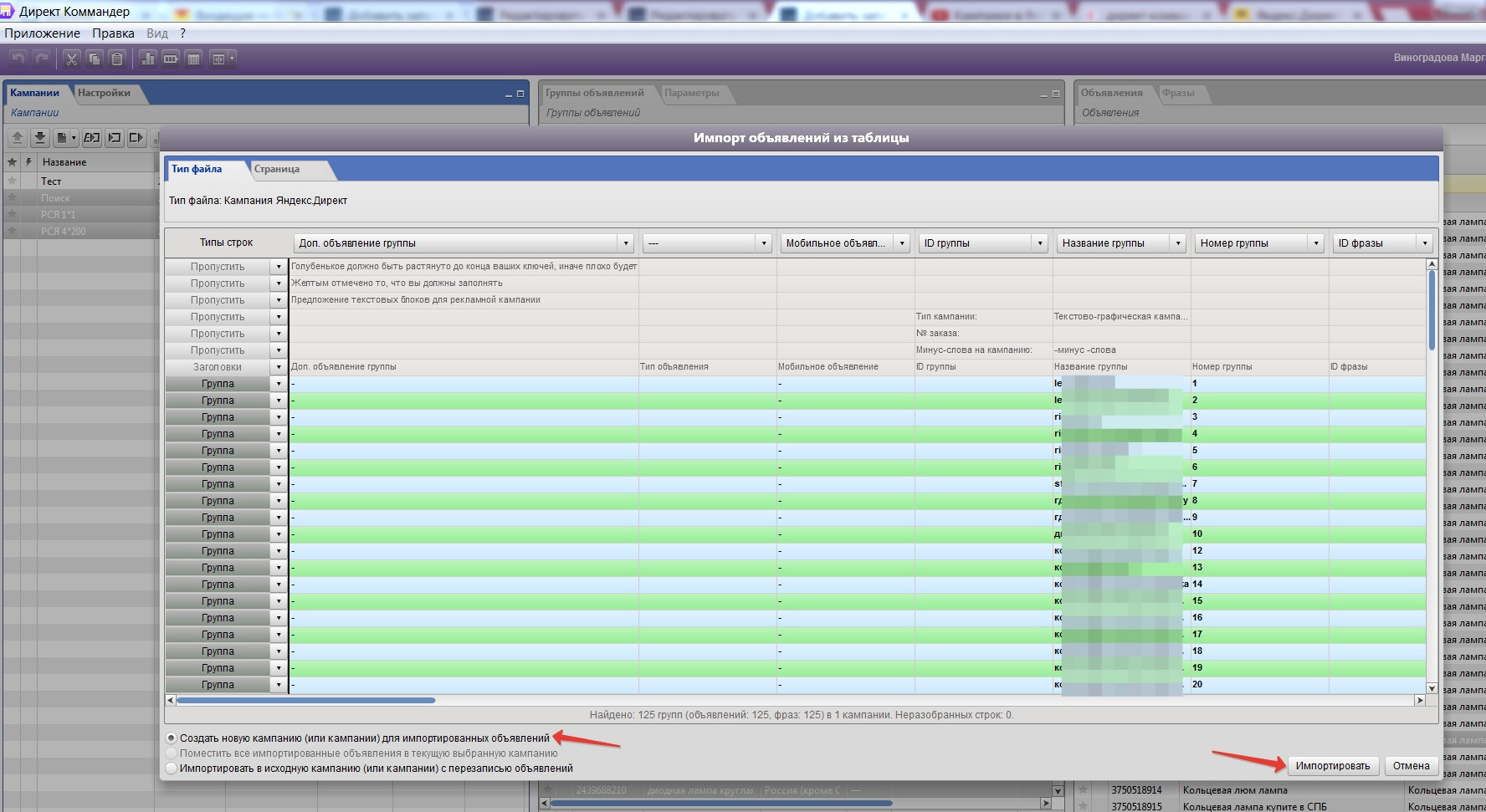Viewport: 1486px width, 812px height.
Task: Open first 'Пропустить' row type dropdown
Action: [279, 267]
